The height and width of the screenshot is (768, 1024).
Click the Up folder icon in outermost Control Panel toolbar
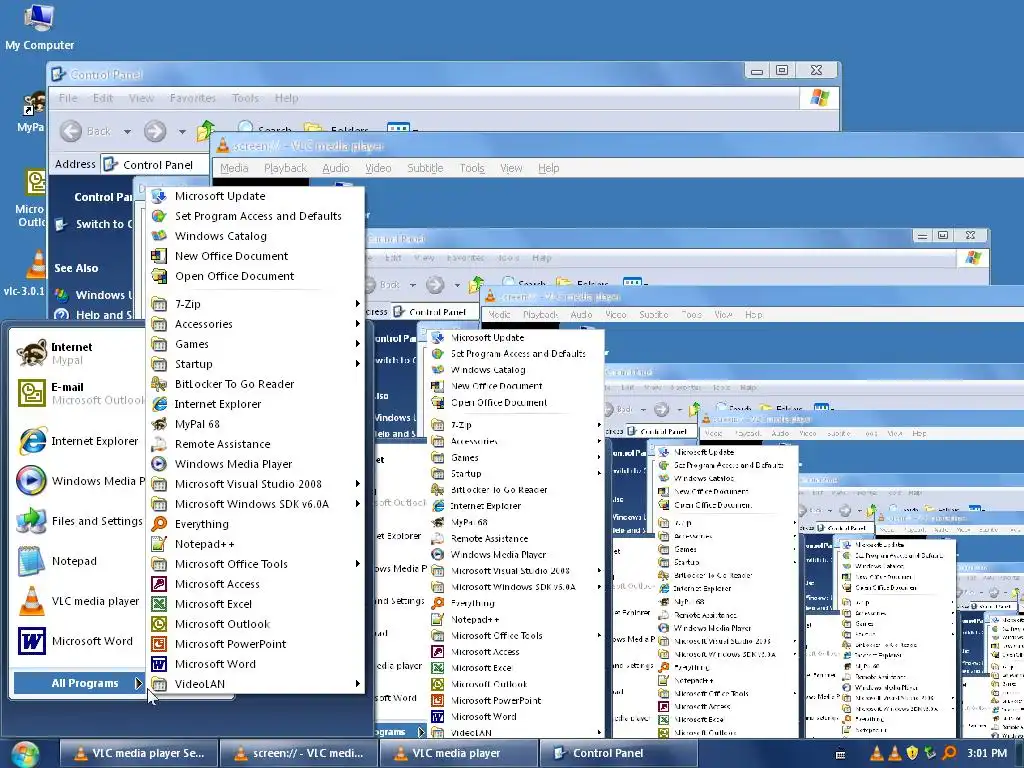pyautogui.click(x=205, y=130)
